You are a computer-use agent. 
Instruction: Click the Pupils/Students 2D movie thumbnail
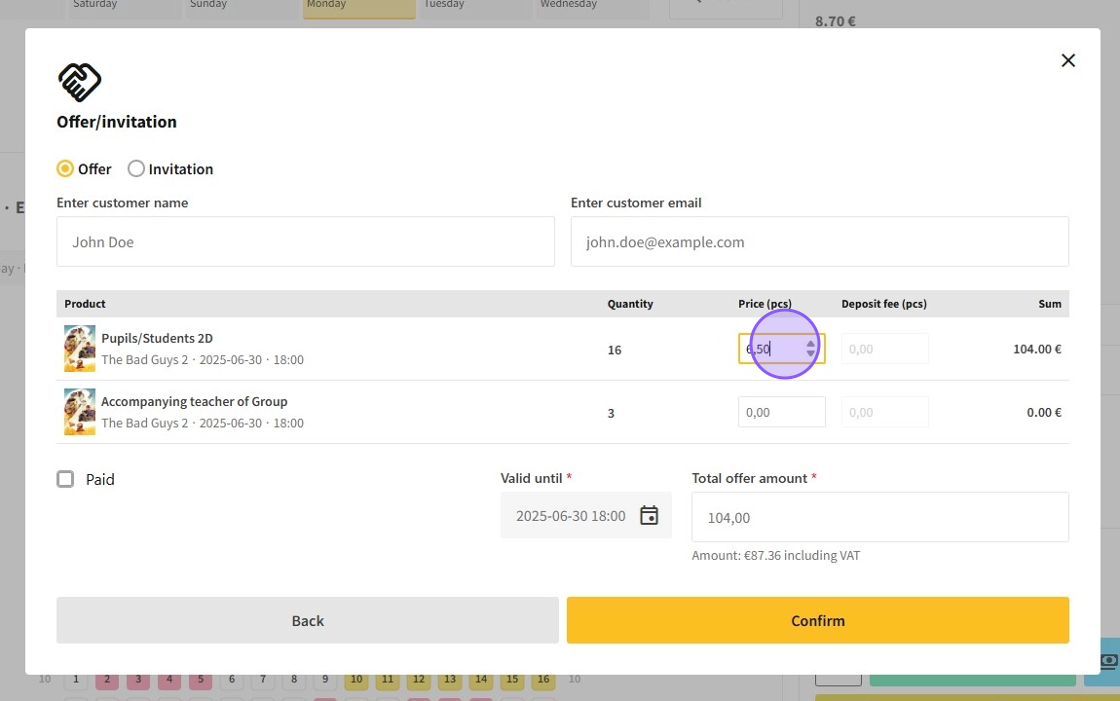(x=80, y=349)
